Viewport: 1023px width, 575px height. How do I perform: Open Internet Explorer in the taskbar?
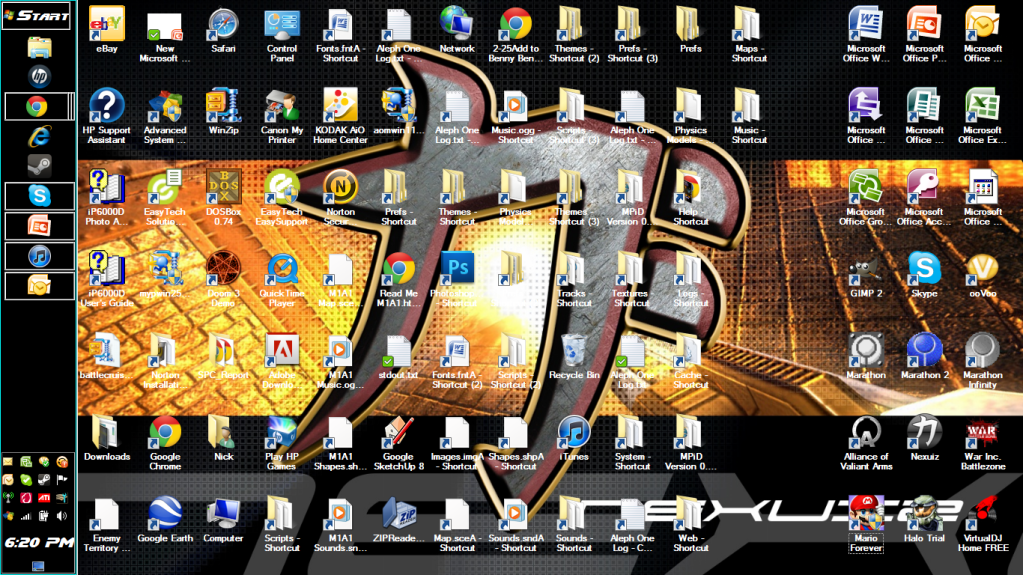38,136
